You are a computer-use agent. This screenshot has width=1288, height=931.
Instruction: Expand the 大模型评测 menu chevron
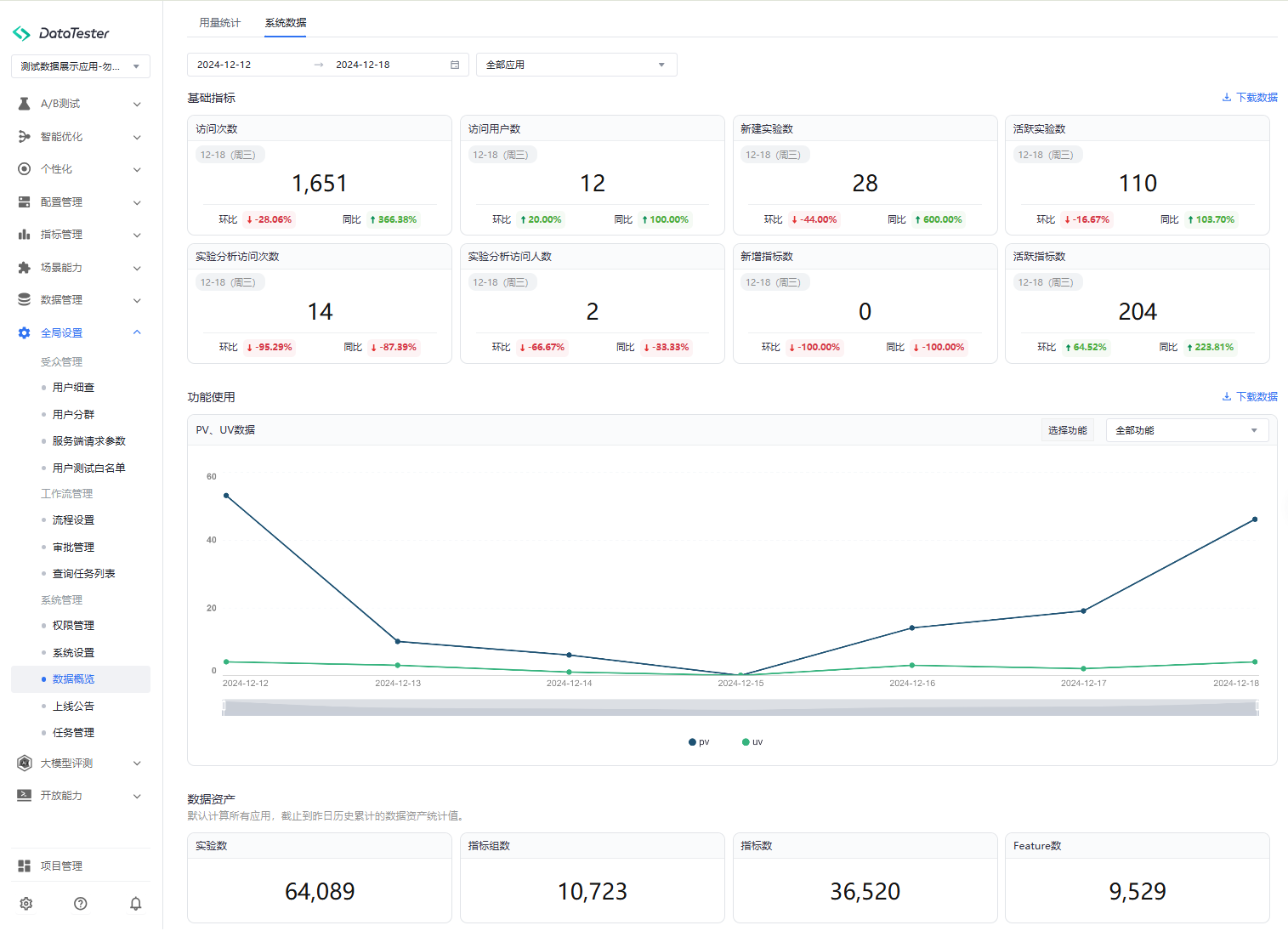(137, 764)
